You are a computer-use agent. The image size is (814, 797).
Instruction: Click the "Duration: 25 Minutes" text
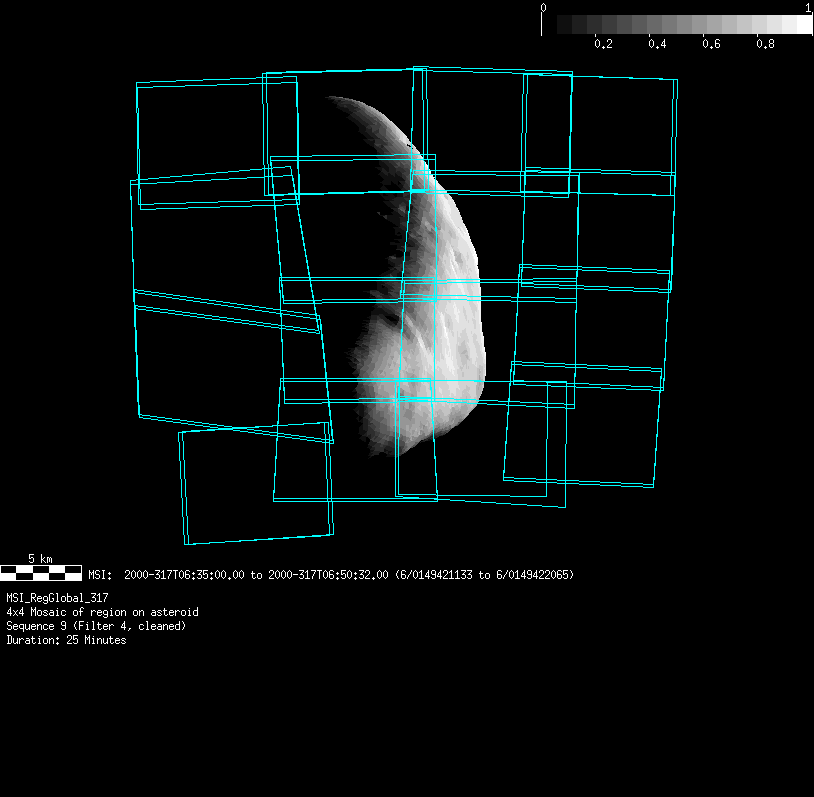pyautogui.click(x=66, y=640)
